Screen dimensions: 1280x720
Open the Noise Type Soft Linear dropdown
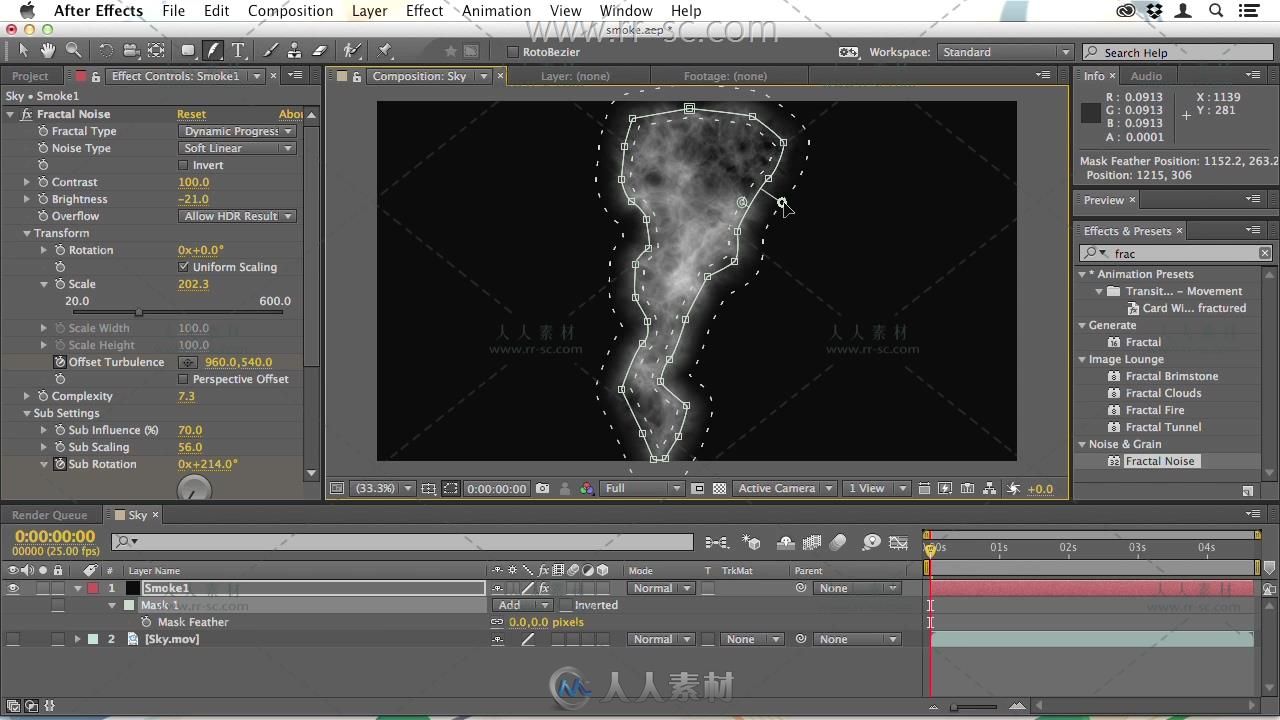[237, 148]
